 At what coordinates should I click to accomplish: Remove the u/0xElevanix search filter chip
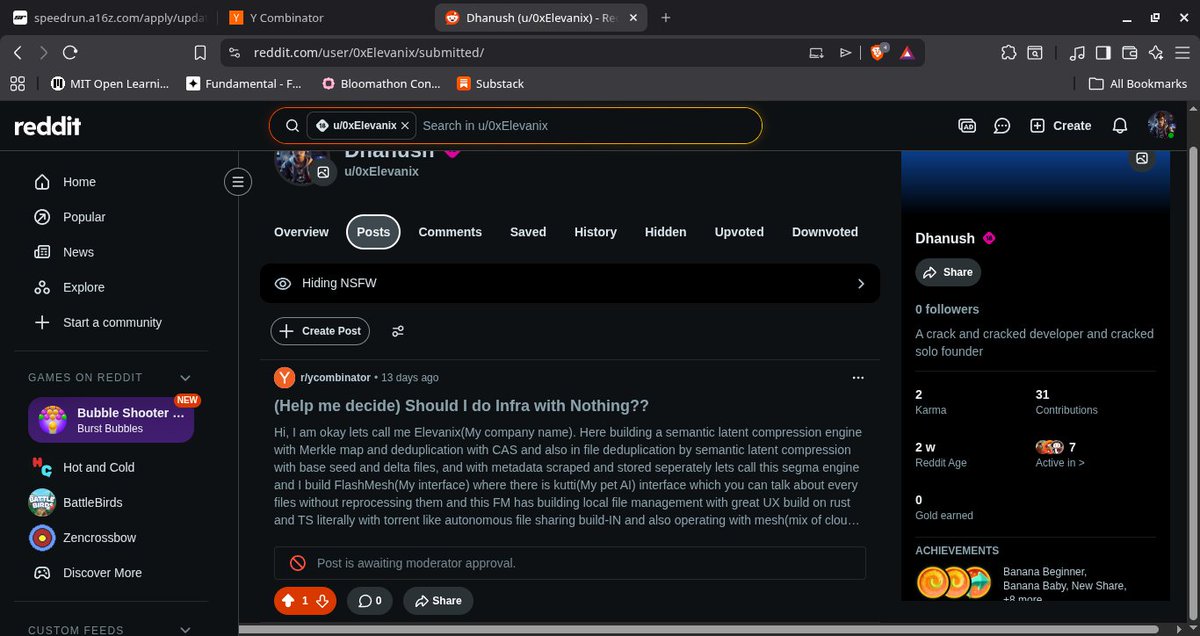tap(405, 126)
